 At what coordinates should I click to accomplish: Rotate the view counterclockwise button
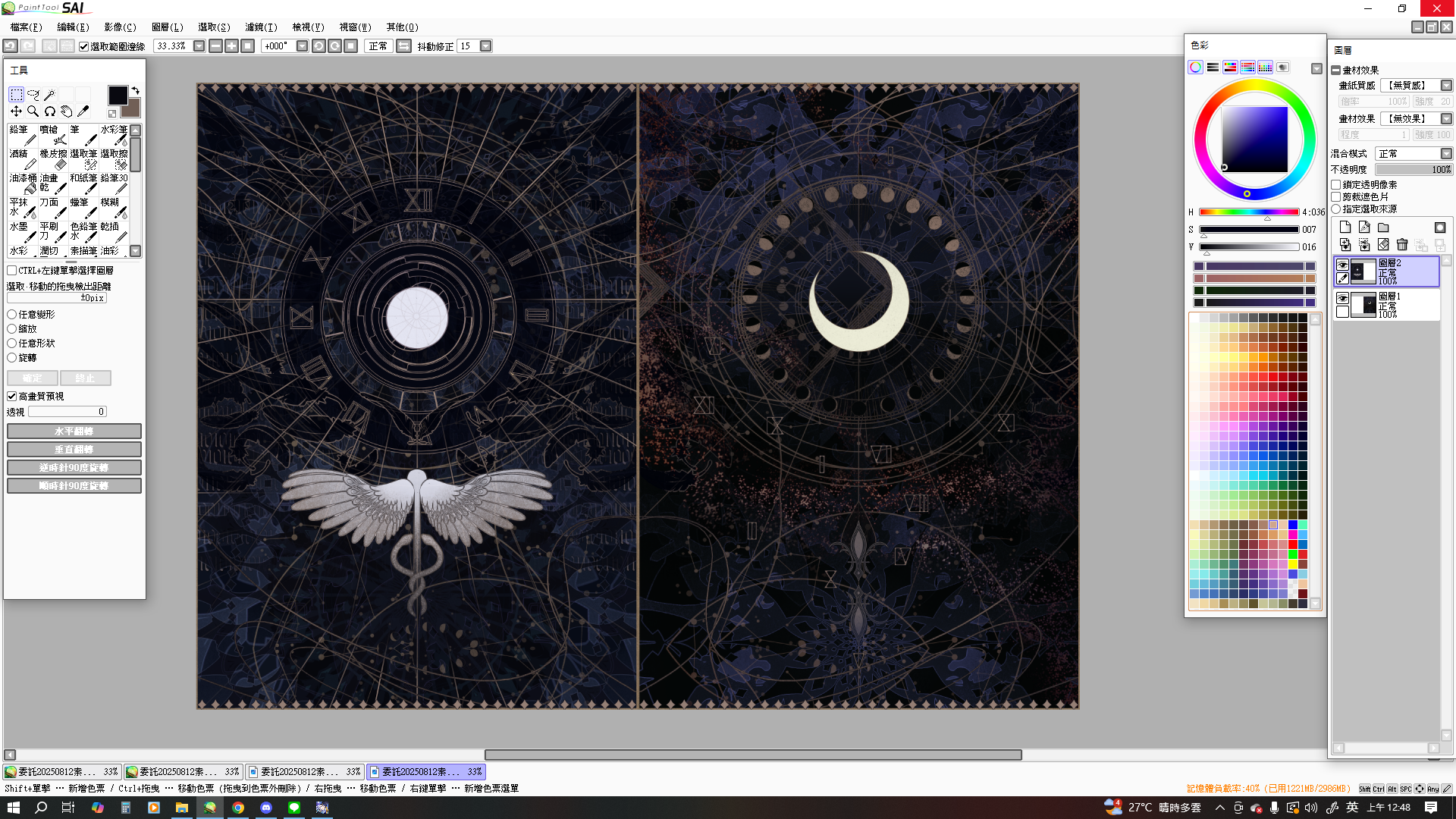click(x=319, y=46)
